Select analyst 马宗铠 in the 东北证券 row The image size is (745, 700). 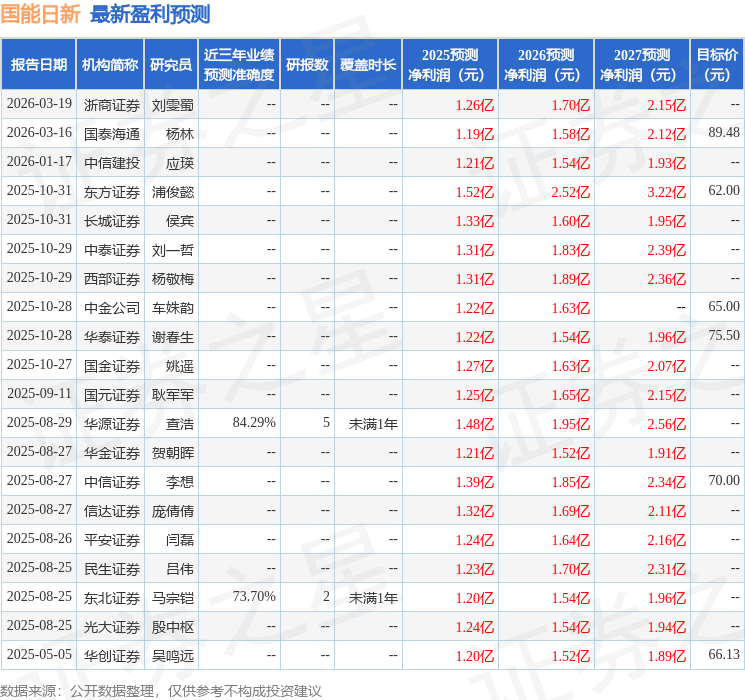pyautogui.click(x=173, y=598)
